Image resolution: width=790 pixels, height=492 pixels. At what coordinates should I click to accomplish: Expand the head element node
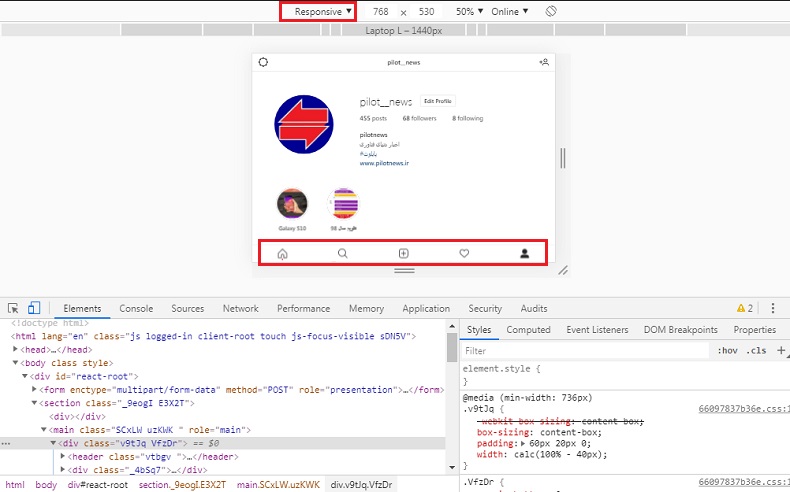(15, 349)
